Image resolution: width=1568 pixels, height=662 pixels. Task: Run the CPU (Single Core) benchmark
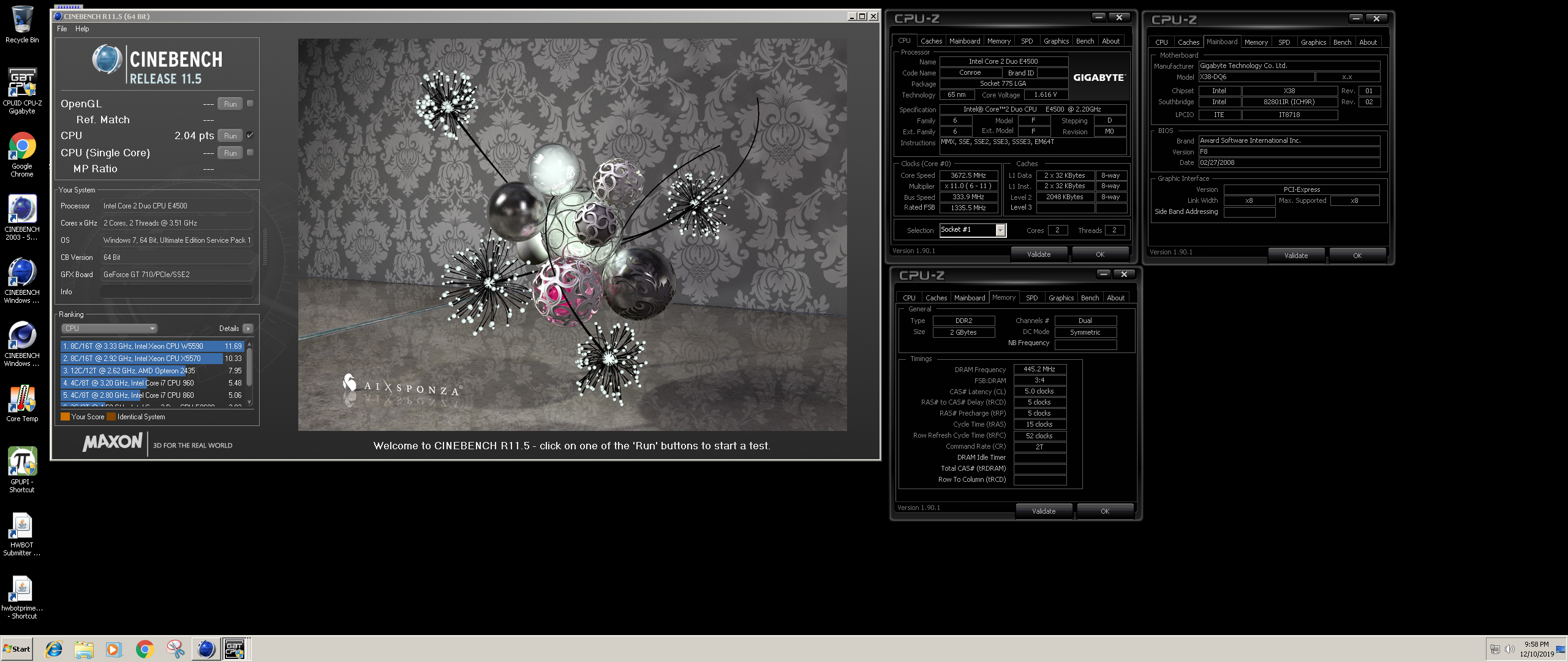[x=230, y=153]
